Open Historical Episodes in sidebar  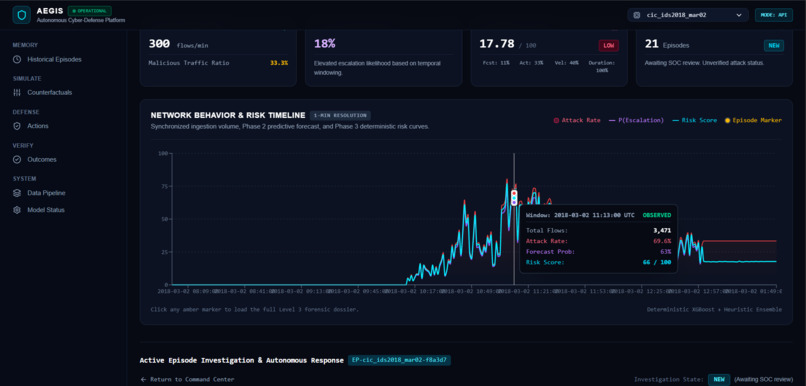coord(54,59)
